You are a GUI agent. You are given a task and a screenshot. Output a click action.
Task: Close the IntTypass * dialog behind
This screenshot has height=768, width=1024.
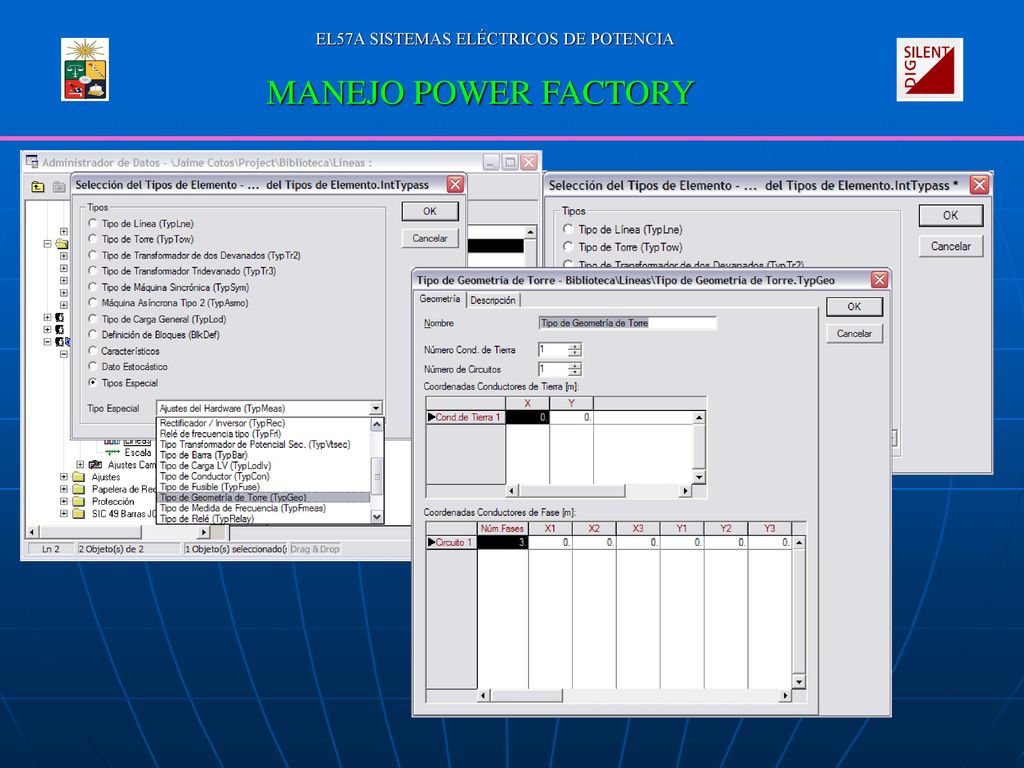[979, 185]
